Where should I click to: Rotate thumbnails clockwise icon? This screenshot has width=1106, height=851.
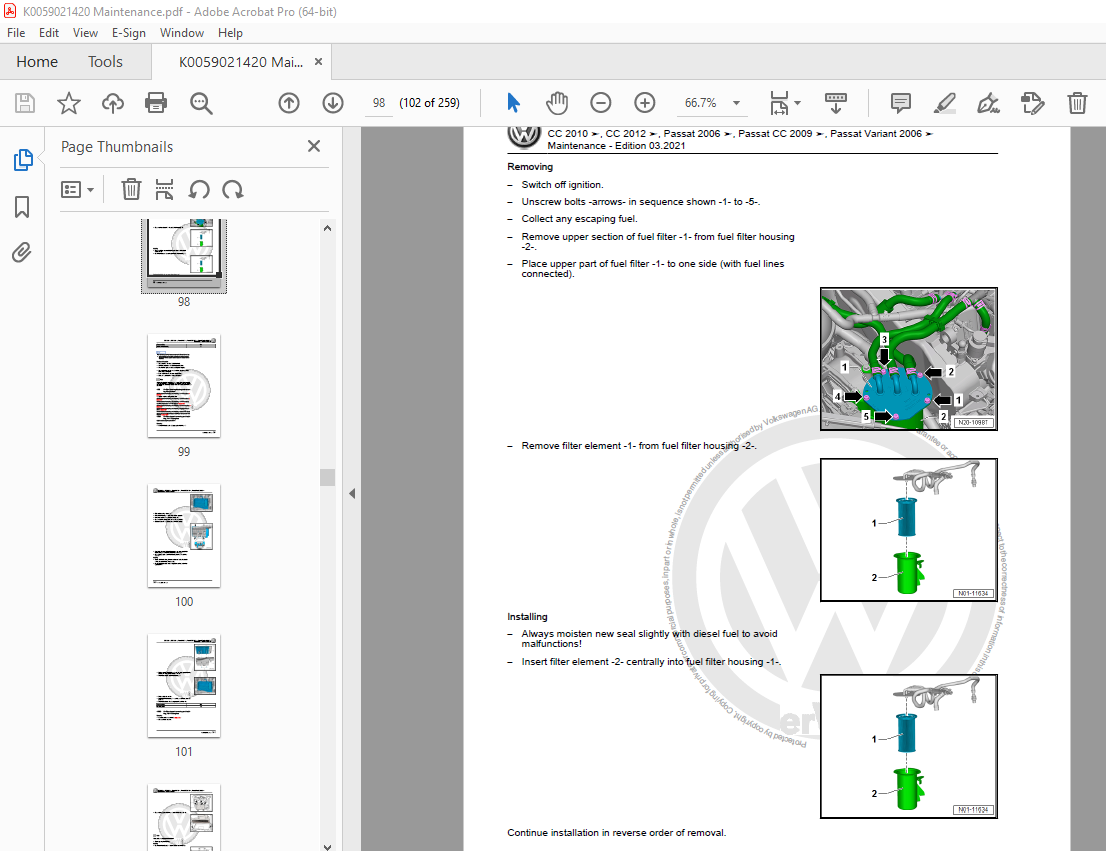tap(233, 190)
